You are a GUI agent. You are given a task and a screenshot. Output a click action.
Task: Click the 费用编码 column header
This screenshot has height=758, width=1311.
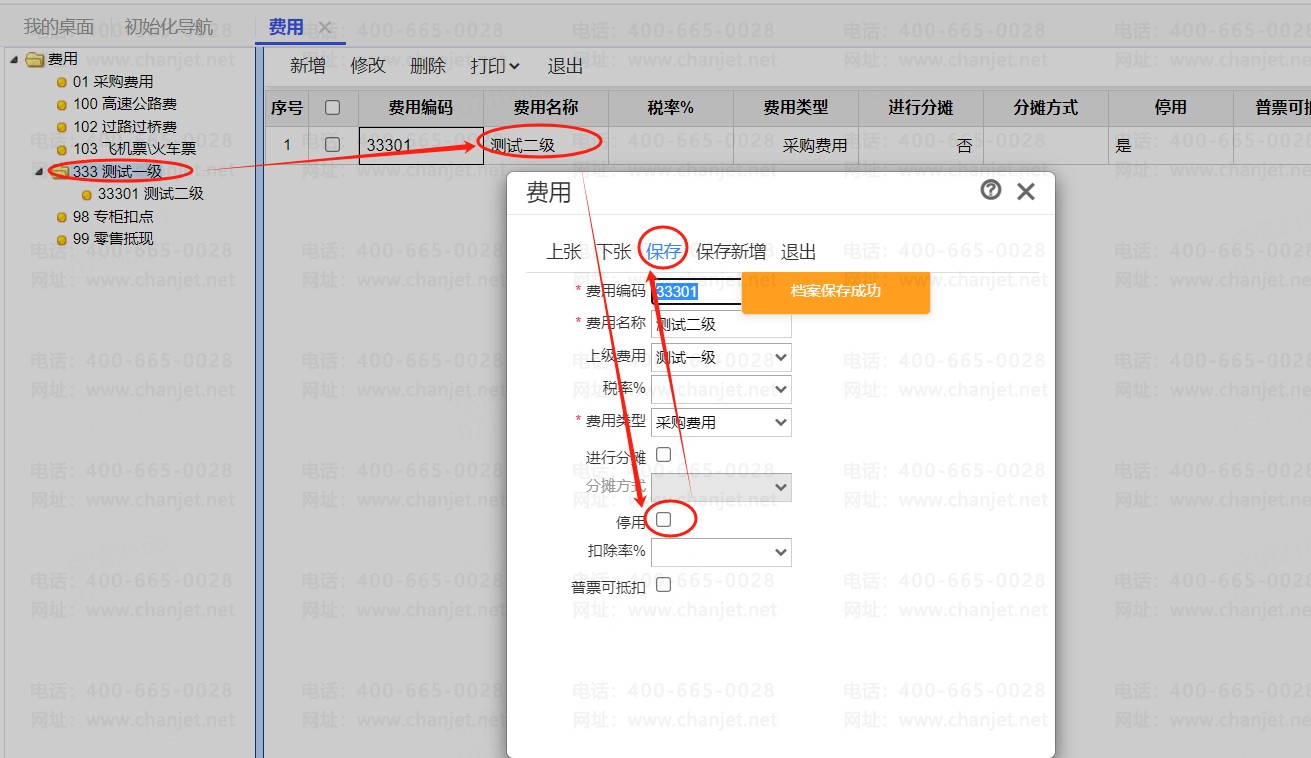point(421,108)
